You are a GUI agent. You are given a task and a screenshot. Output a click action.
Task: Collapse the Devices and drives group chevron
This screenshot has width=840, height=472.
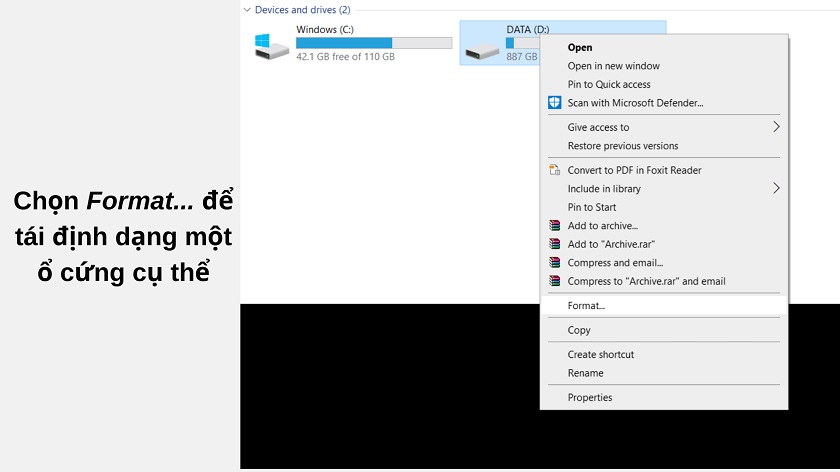coord(247,10)
